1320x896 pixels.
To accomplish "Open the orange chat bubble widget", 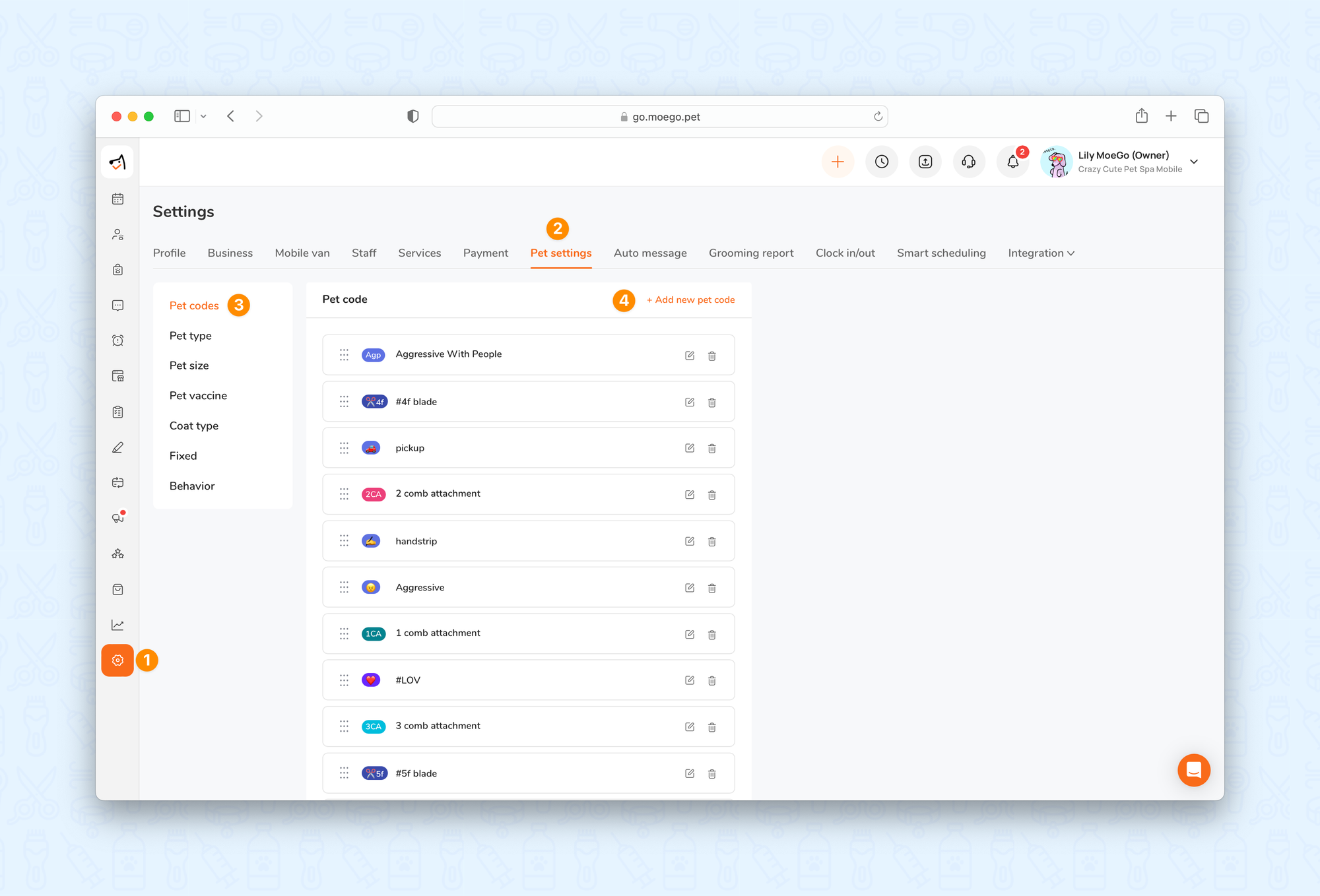I will point(1193,770).
